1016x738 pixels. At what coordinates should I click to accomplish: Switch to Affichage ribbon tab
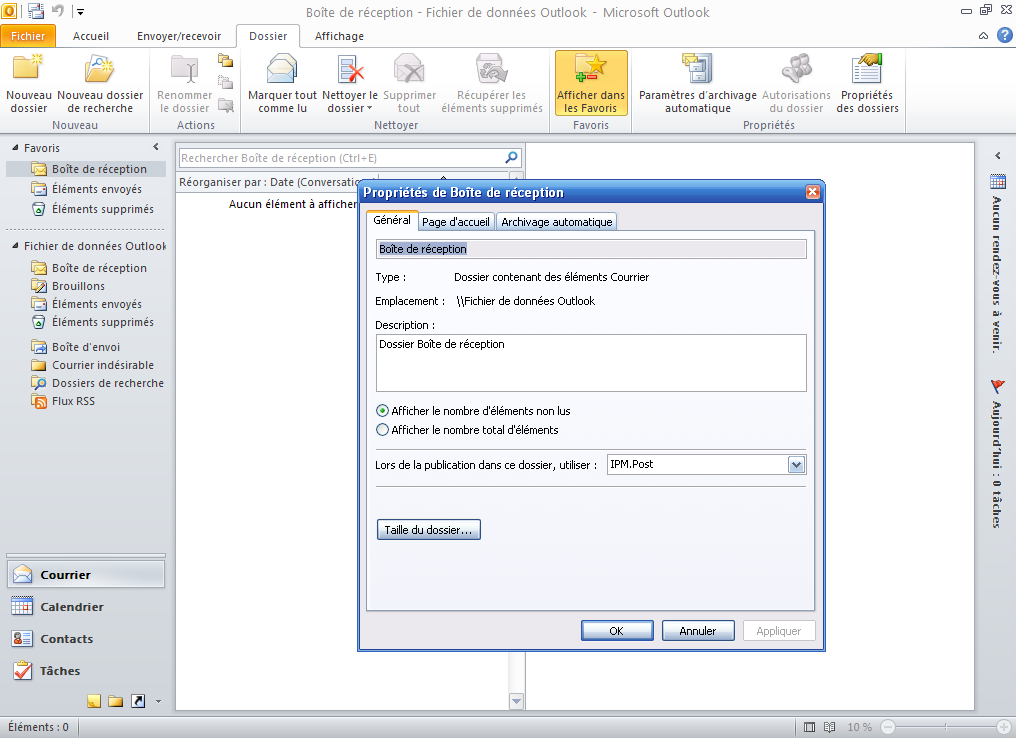click(x=339, y=36)
